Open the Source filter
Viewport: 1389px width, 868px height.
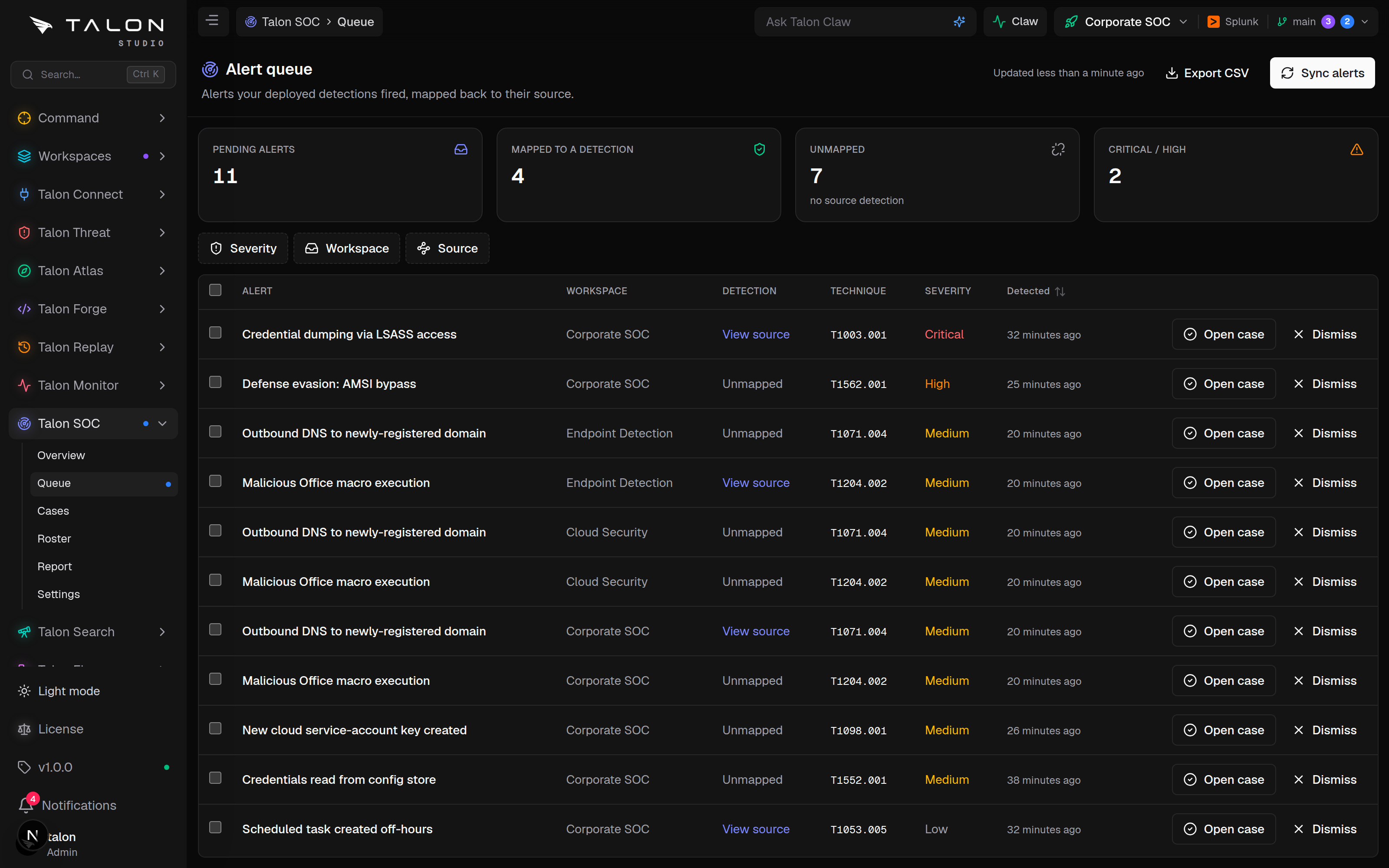447,248
